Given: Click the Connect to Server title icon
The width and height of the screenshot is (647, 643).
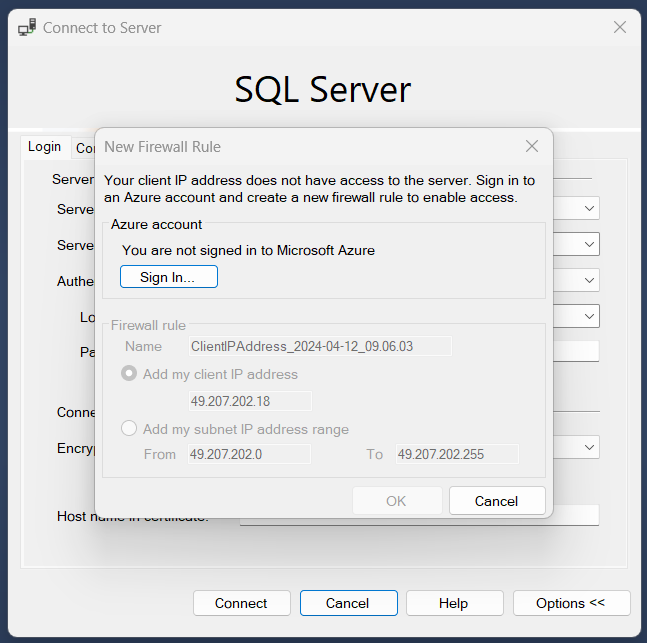Looking at the screenshot, I should click(27, 27).
